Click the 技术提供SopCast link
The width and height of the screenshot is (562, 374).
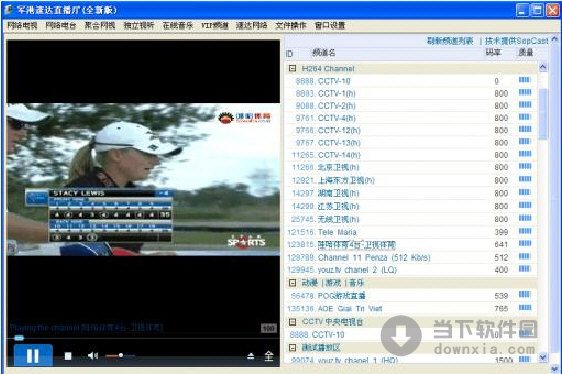pyautogui.click(x=516, y=41)
